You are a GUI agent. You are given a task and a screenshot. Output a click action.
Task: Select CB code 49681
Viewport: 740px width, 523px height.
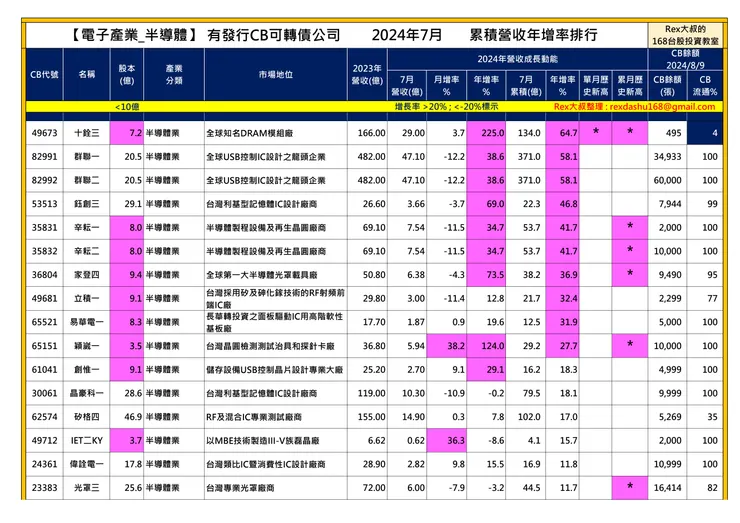point(44,298)
